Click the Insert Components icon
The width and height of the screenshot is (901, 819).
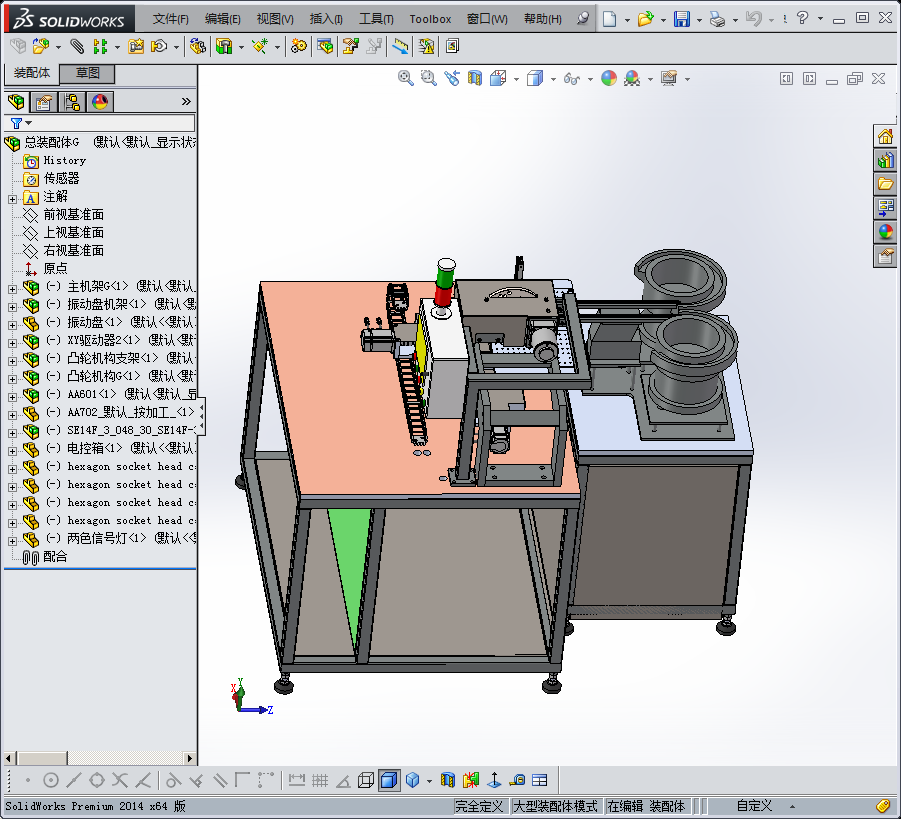coord(40,46)
